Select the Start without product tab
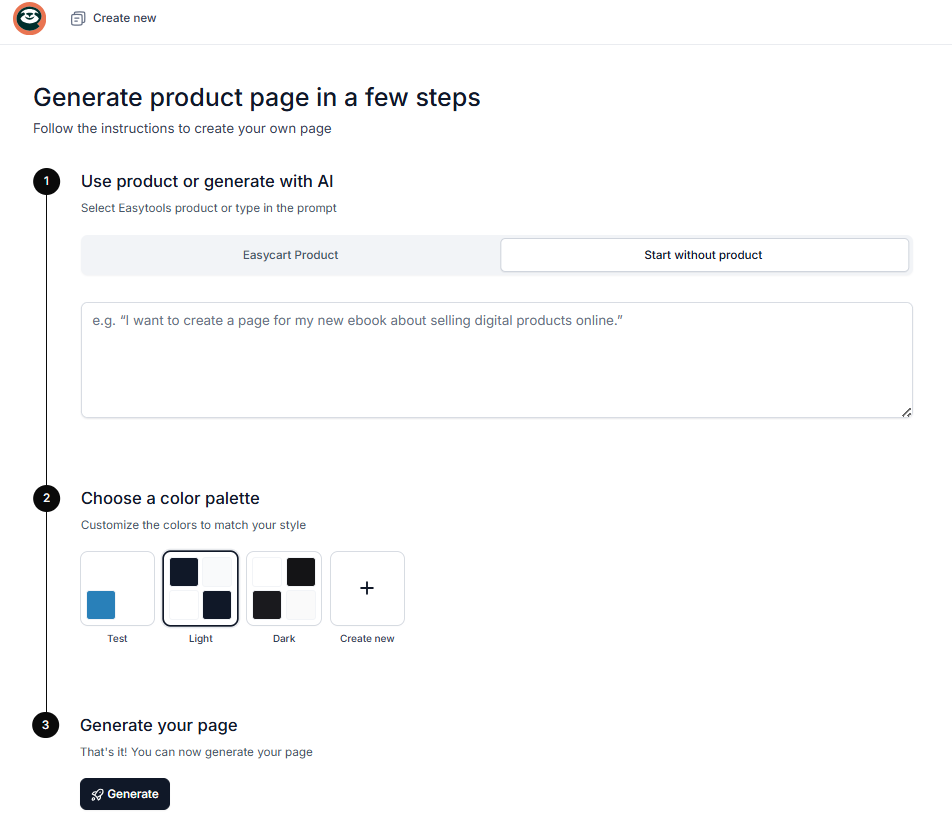The image size is (952, 832). click(x=704, y=255)
